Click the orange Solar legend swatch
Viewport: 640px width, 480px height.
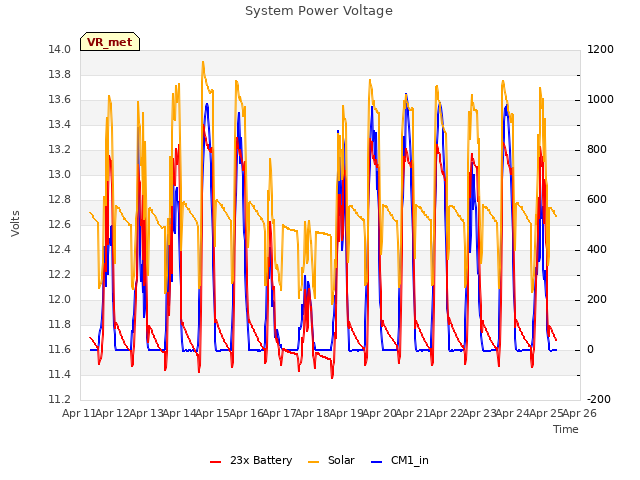[313, 461]
